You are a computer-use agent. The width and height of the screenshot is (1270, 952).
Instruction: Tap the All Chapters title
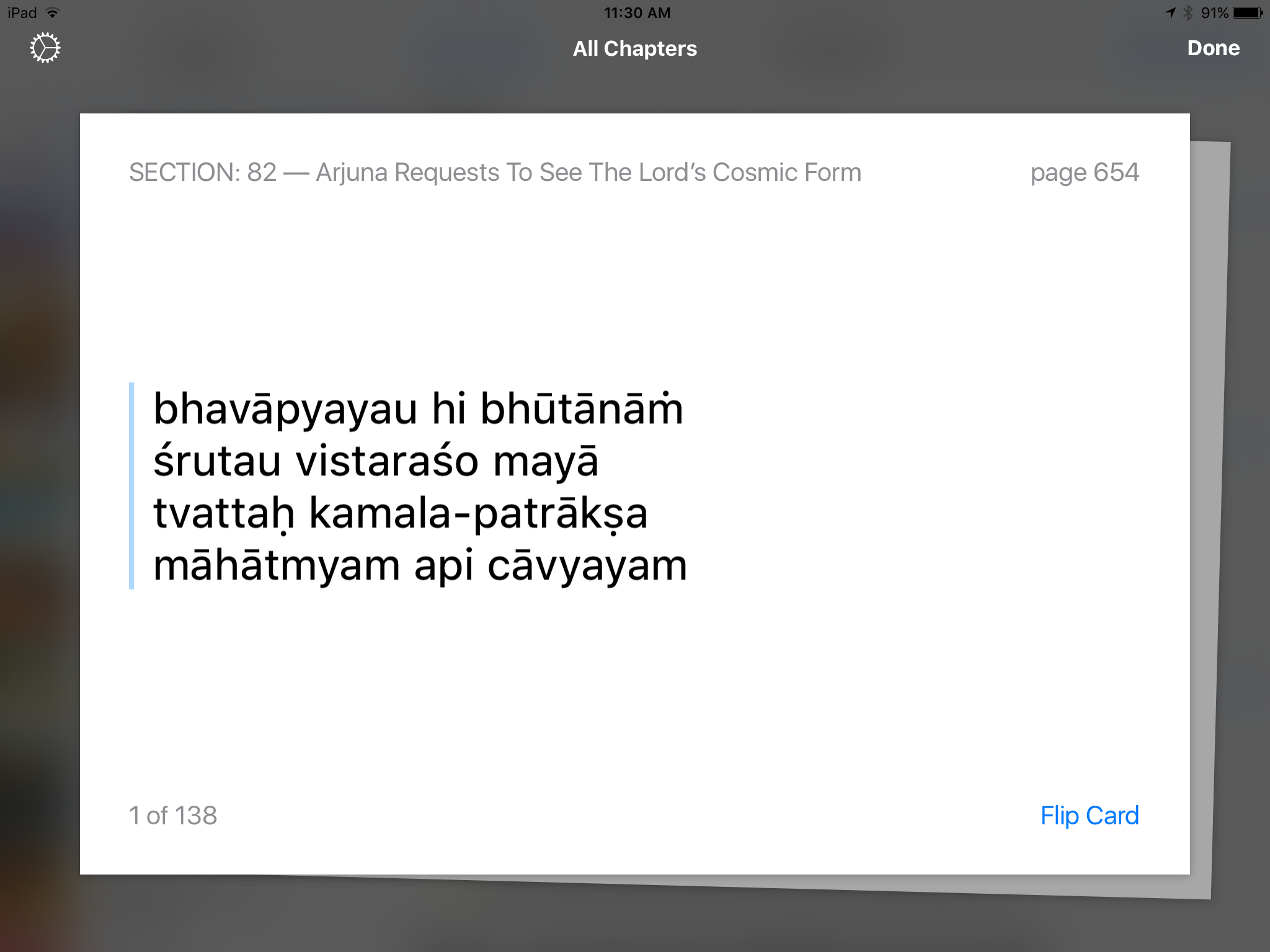coord(634,48)
